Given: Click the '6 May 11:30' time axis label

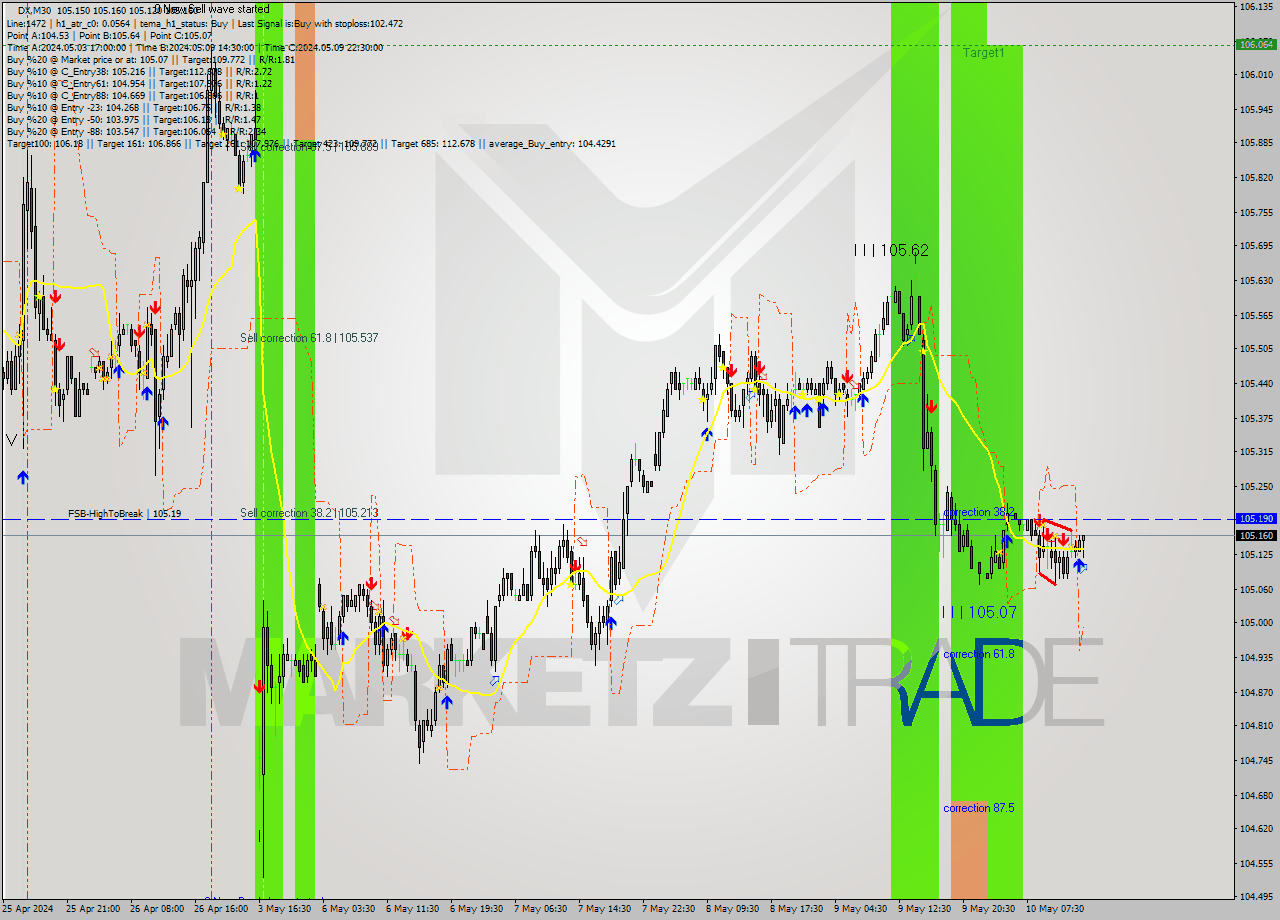Looking at the screenshot, I should 413,909.
